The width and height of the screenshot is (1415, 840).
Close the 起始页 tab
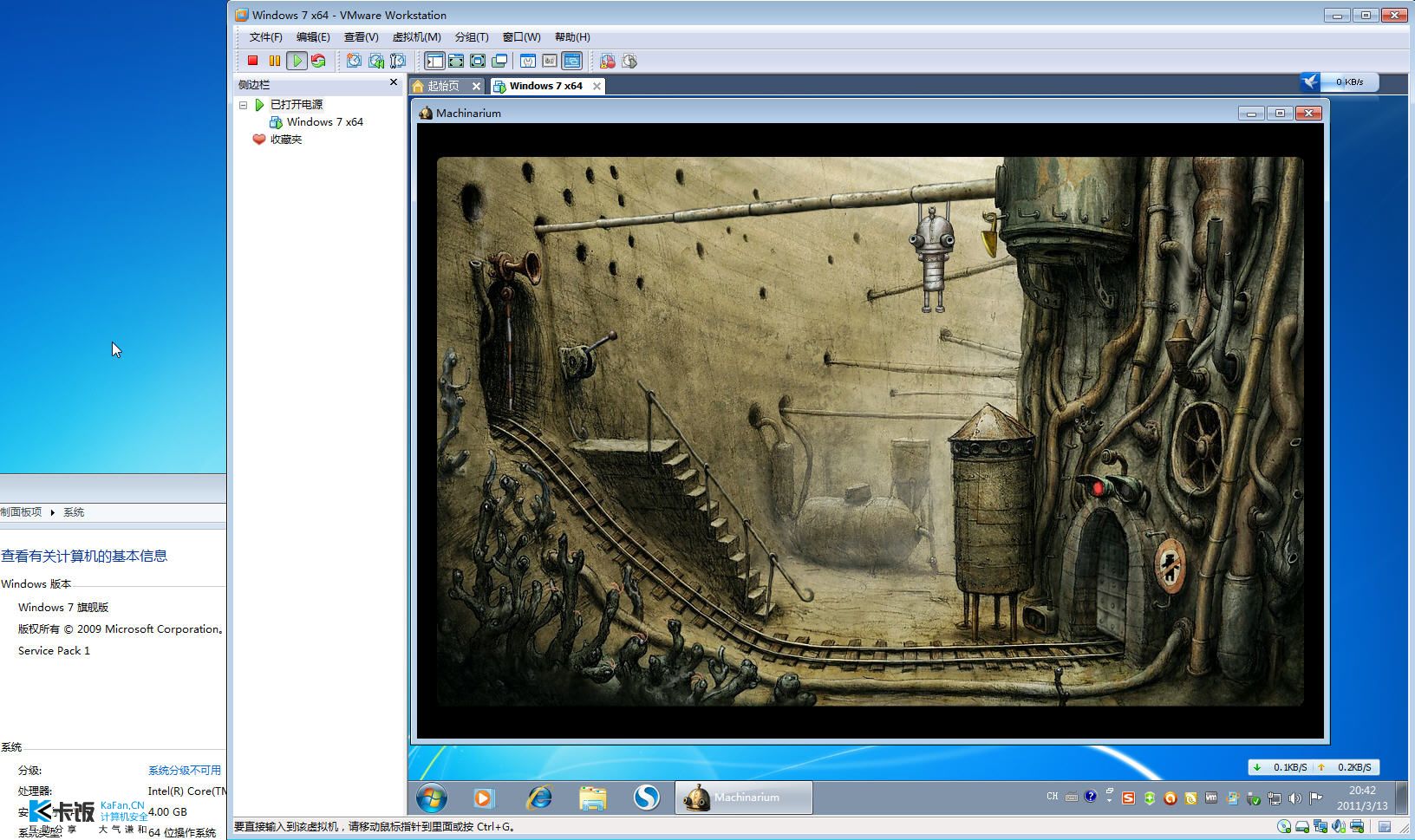click(x=476, y=86)
